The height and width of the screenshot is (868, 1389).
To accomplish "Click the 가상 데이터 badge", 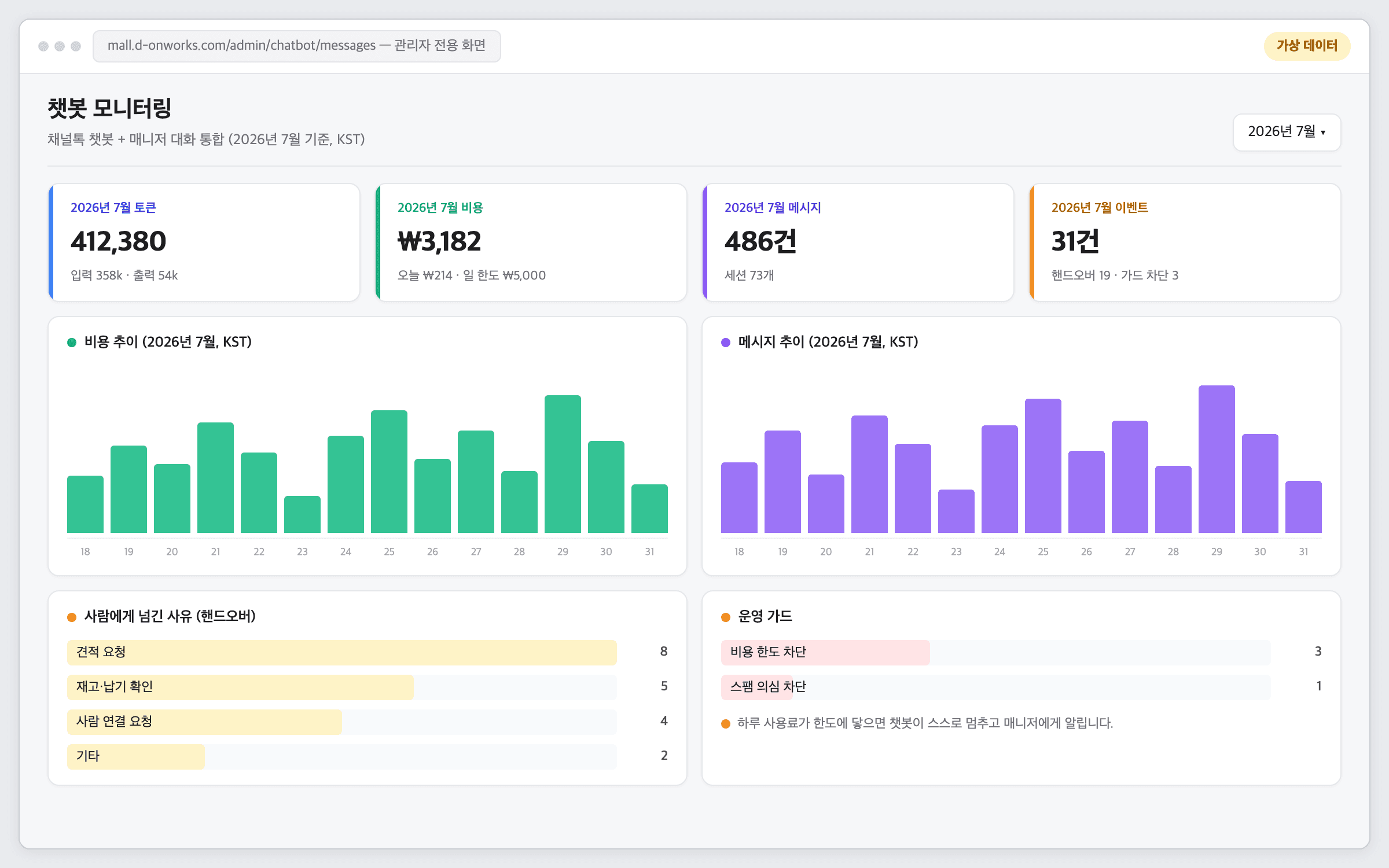I will coord(1307,46).
